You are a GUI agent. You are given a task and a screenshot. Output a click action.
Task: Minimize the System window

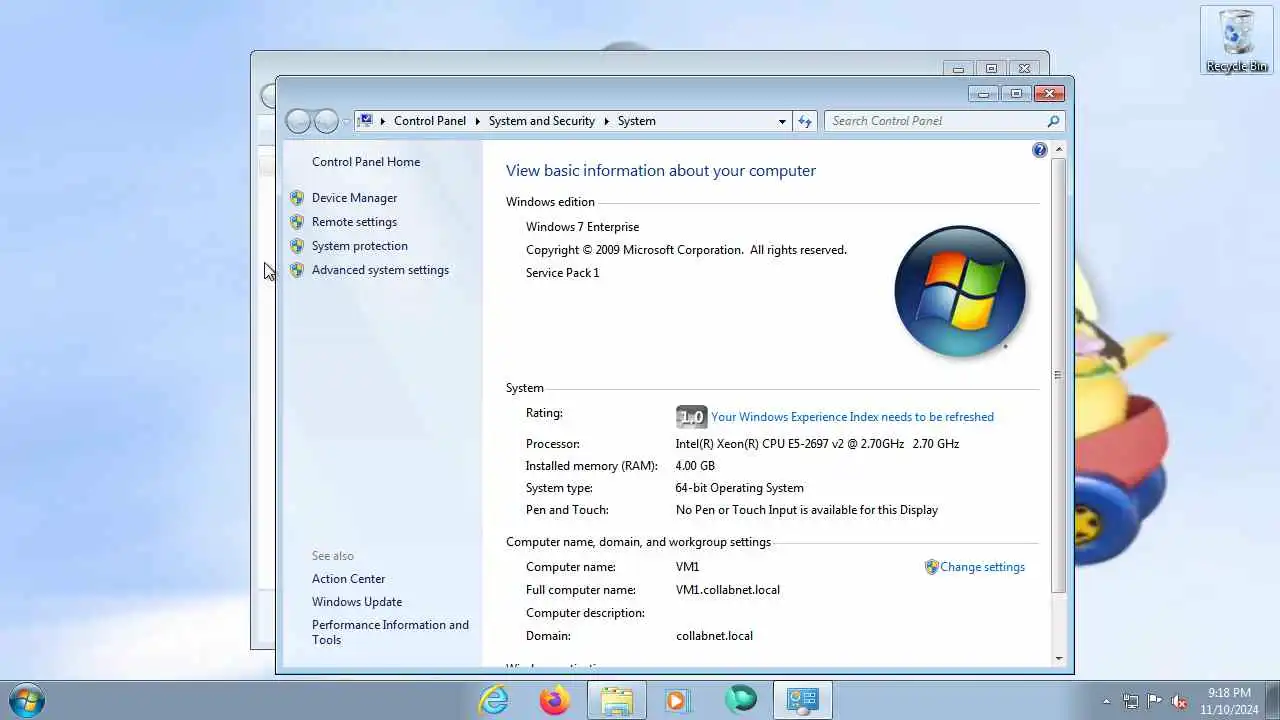coord(985,93)
